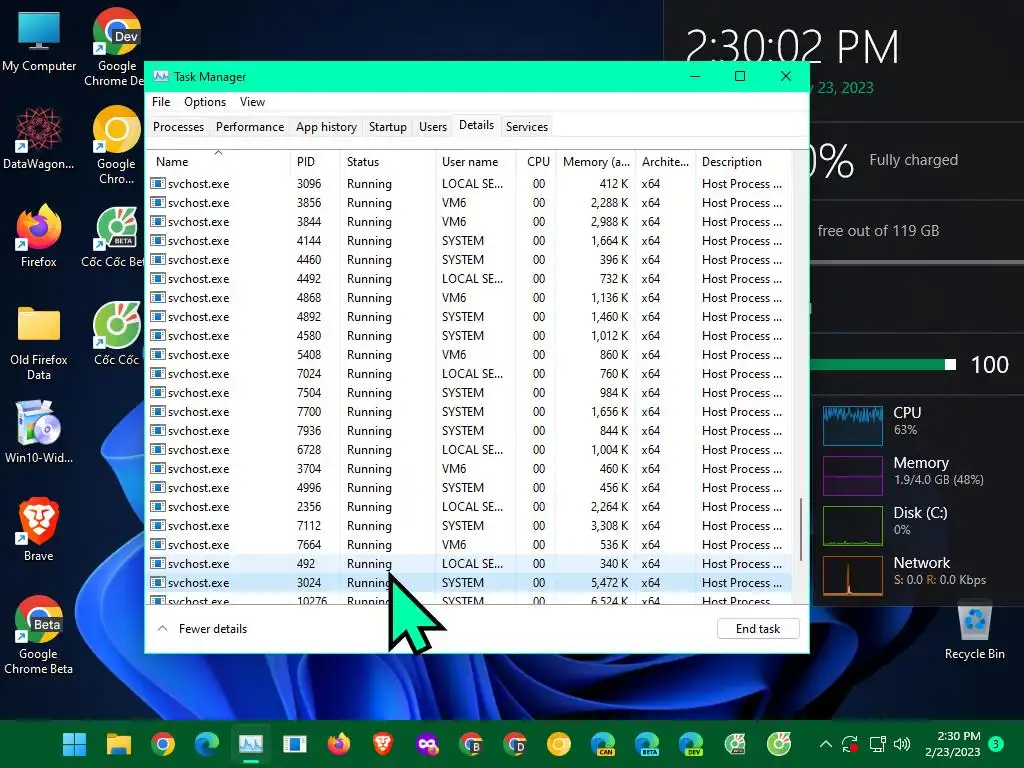Select svchost.exe row with PID 3096

click(470, 184)
